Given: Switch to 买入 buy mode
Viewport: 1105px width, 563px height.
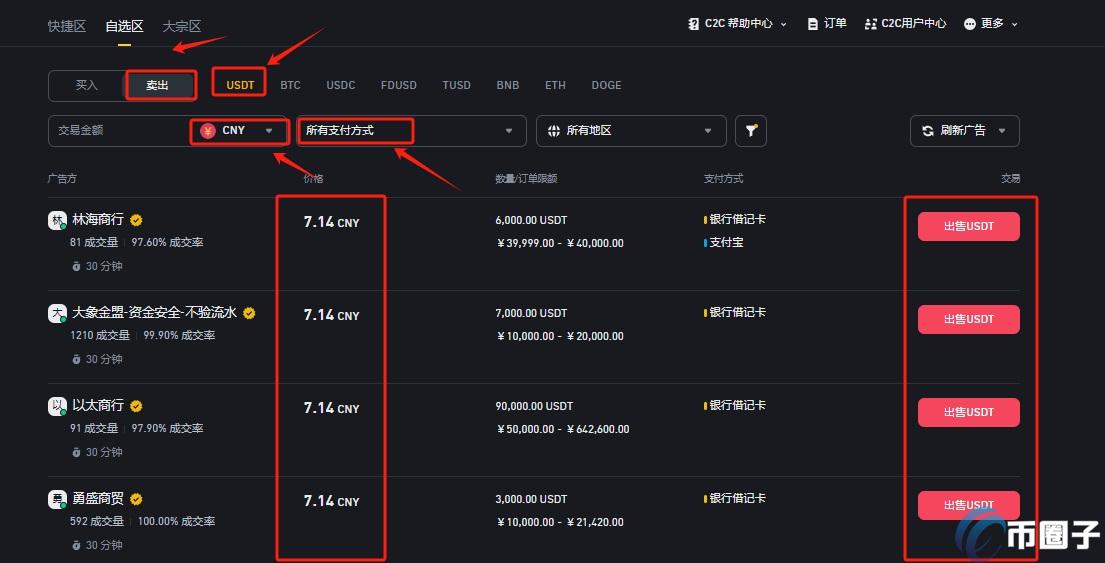Looking at the screenshot, I should point(87,85).
